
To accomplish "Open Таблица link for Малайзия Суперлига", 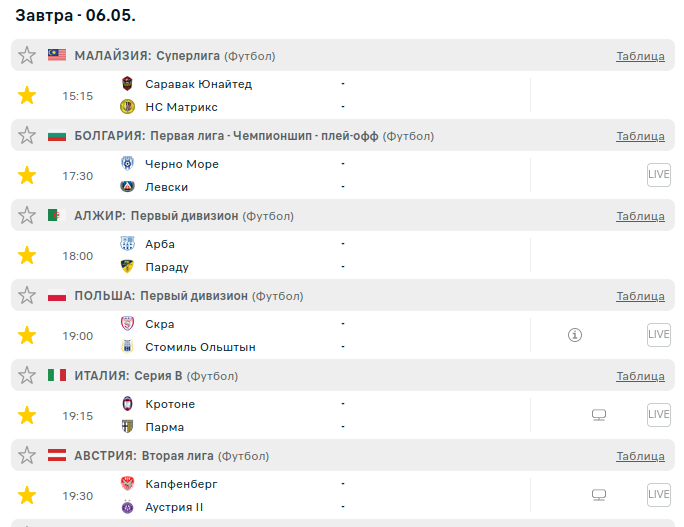I will coord(640,56).
